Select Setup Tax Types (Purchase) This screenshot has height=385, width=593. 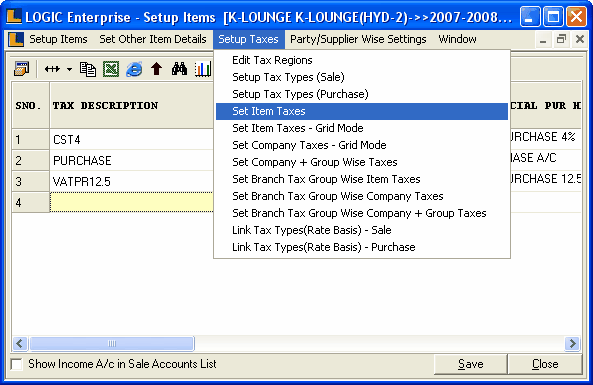click(x=362, y=94)
